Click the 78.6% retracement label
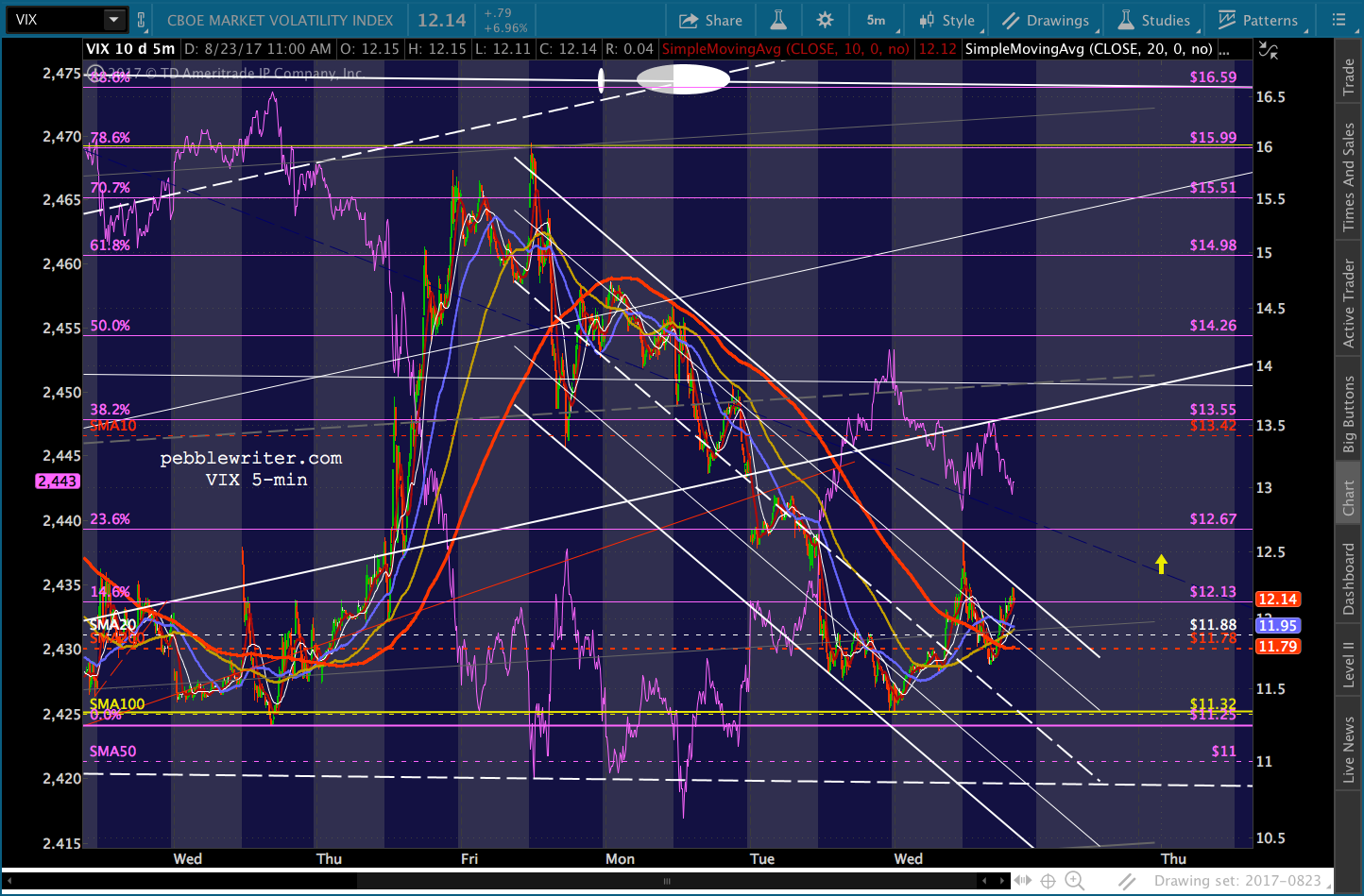The image size is (1364, 896). [x=110, y=138]
